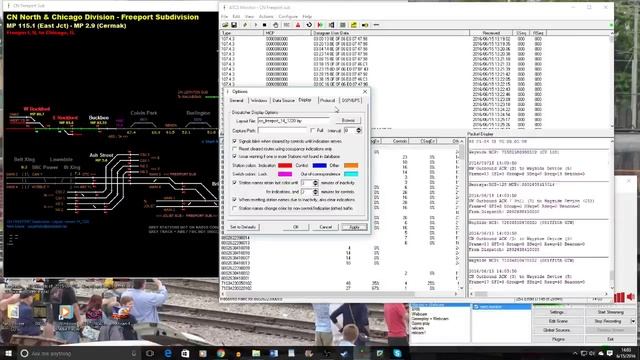Switch to Windows tab in Options

pyautogui.click(x=259, y=100)
